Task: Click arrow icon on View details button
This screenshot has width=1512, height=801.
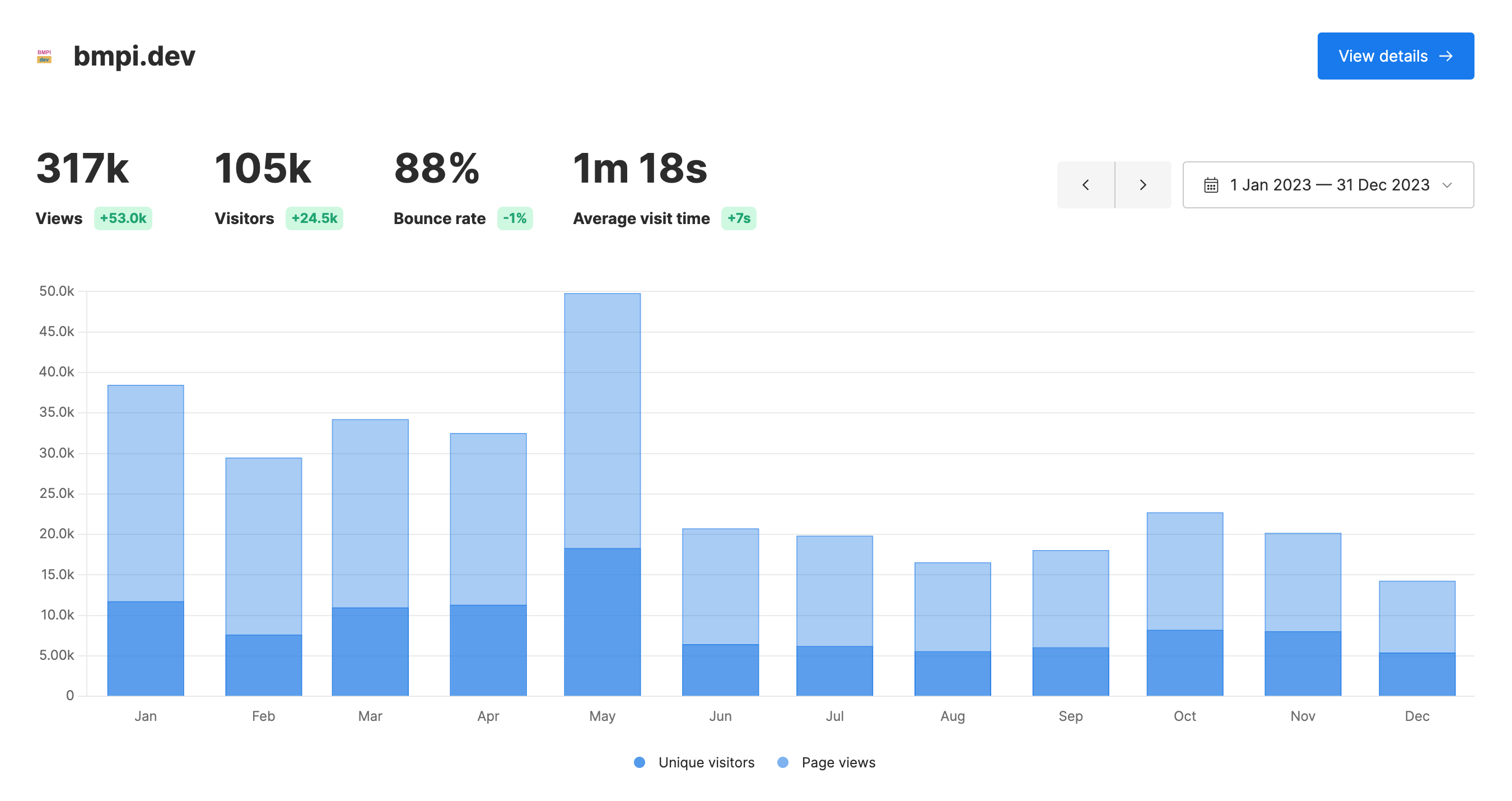Action: tap(1446, 56)
